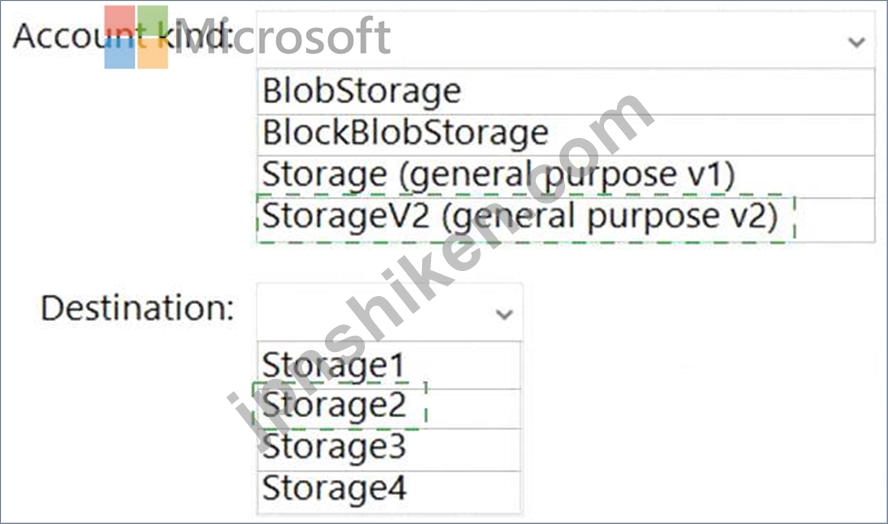Choose the BlockBlobStorage option
Viewport: 888px width, 524px height.
[x=405, y=133]
